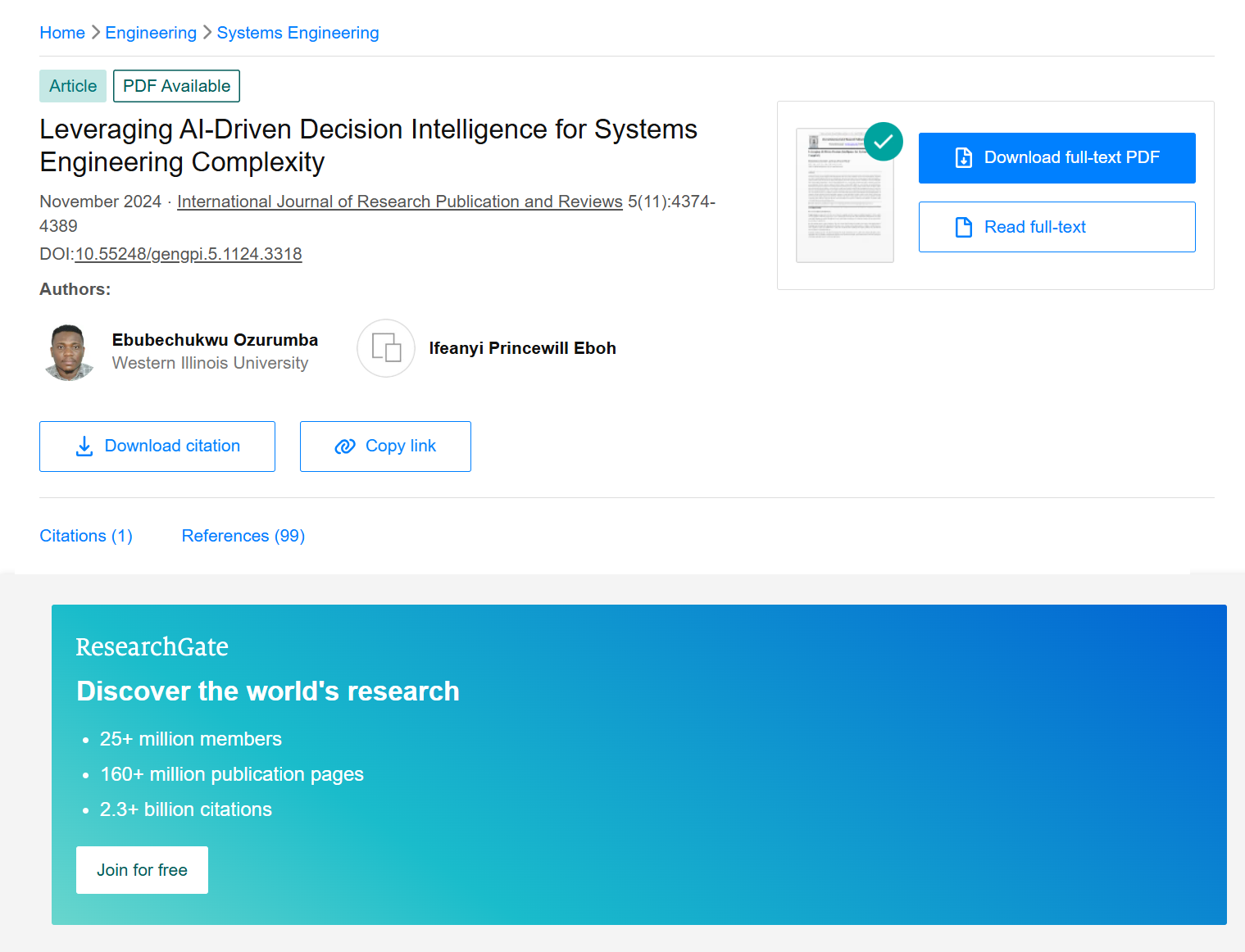Click the Copy link button
The height and width of the screenshot is (952, 1245).
pos(385,447)
